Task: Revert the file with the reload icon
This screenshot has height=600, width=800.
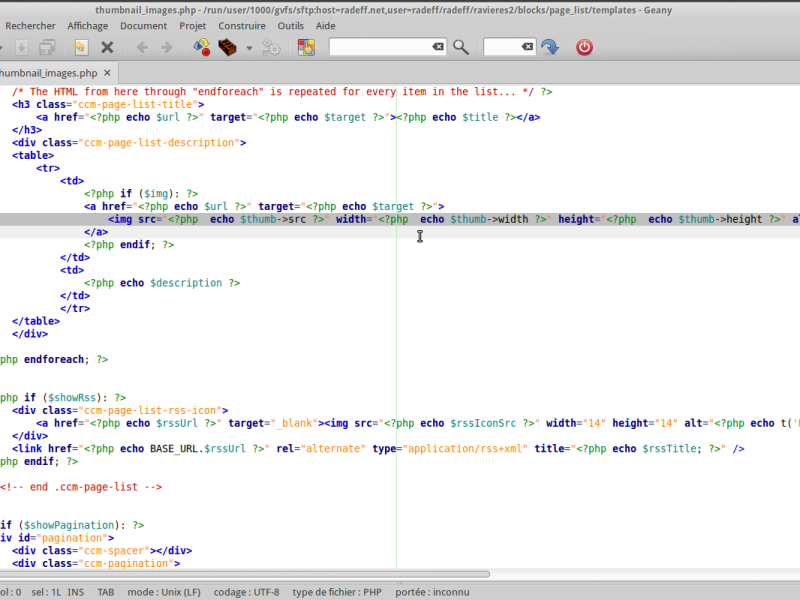Action: click(80, 47)
